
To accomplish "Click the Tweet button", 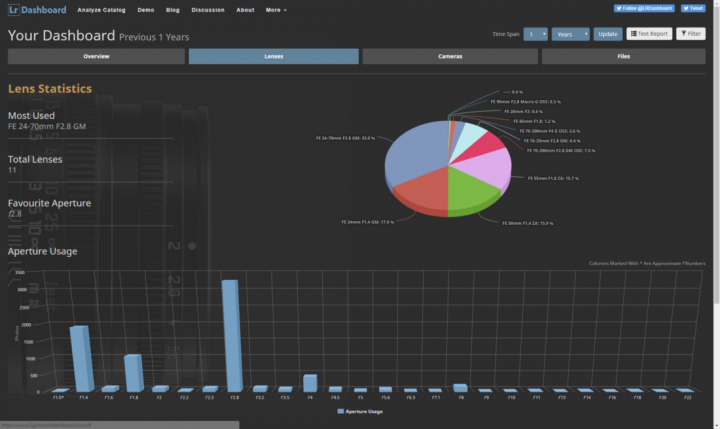I will pyautogui.click(x=693, y=8).
